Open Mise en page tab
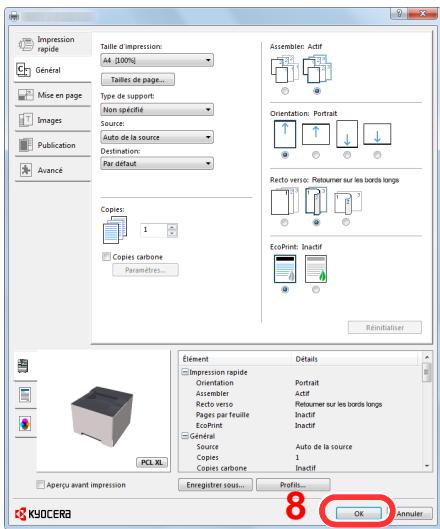The image size is (440, 529). (53, 95)
